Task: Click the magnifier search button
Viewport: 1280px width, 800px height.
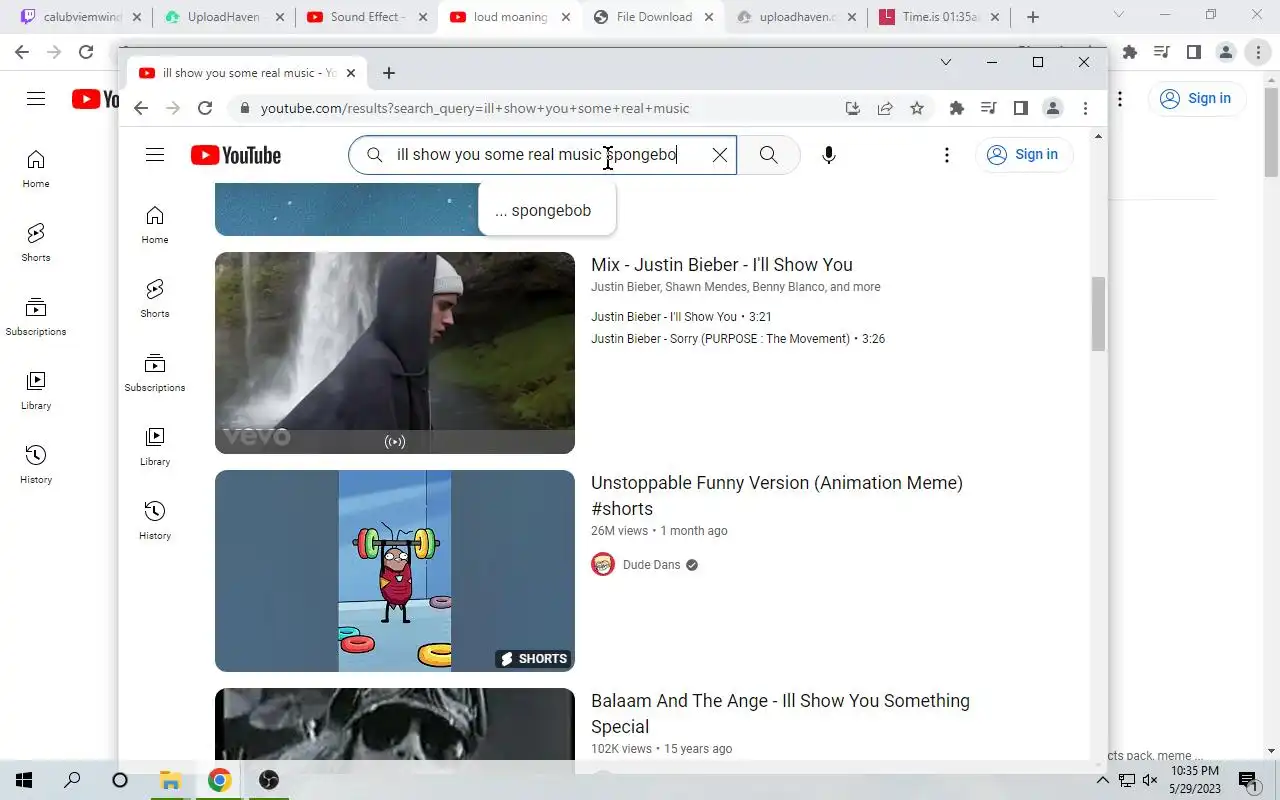Action: [x=768, y=155]
